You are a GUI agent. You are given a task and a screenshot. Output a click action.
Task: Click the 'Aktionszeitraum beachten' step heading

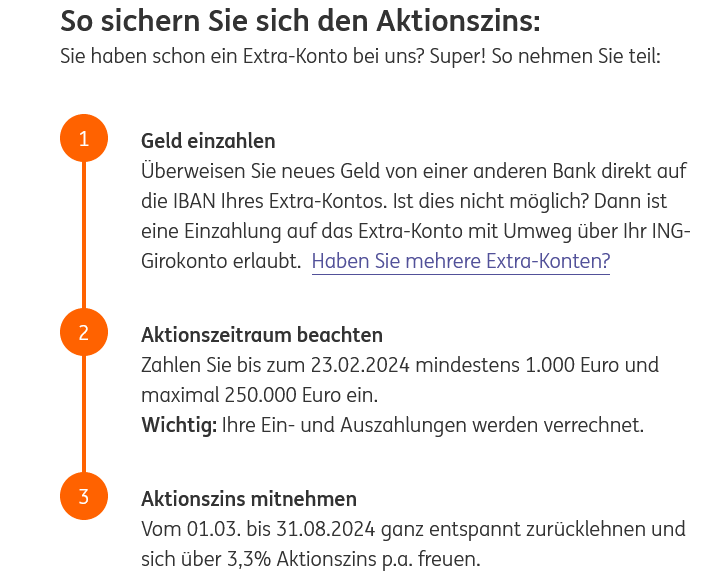click(261, 335)
